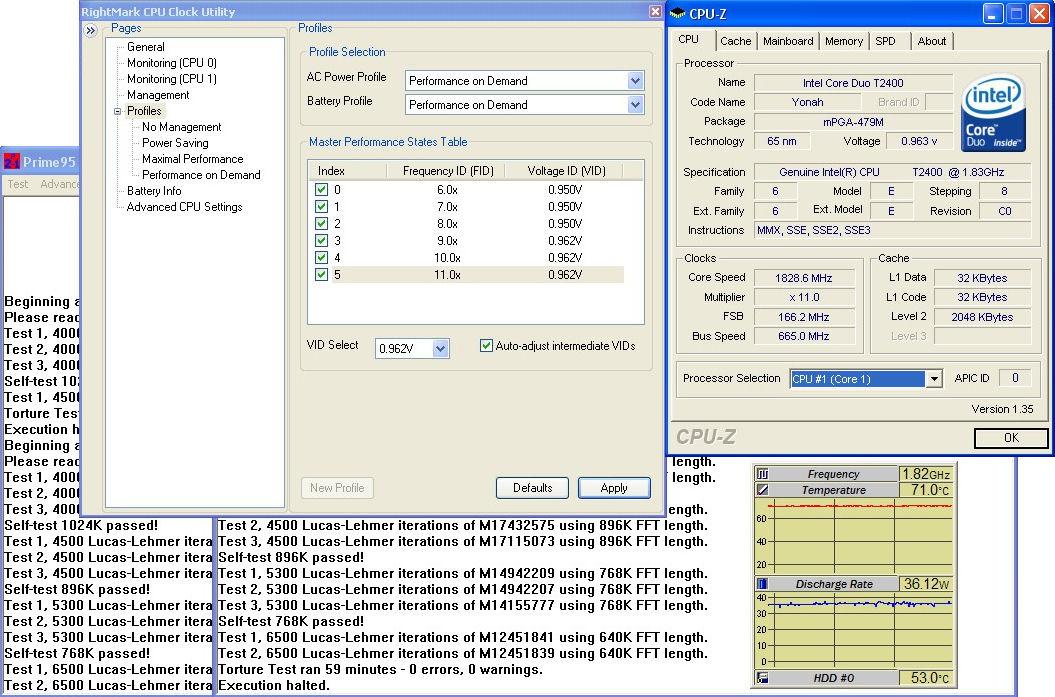
Task: Click the CPU-Z chip icon in title bar
Action: pos(678,13)
